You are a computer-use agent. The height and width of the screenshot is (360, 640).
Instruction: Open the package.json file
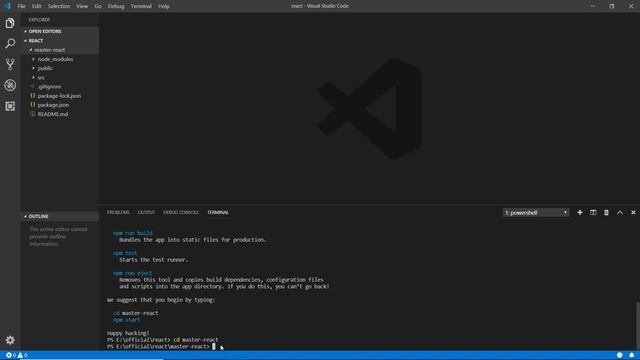pyautogui.click(x=60, y=105)
